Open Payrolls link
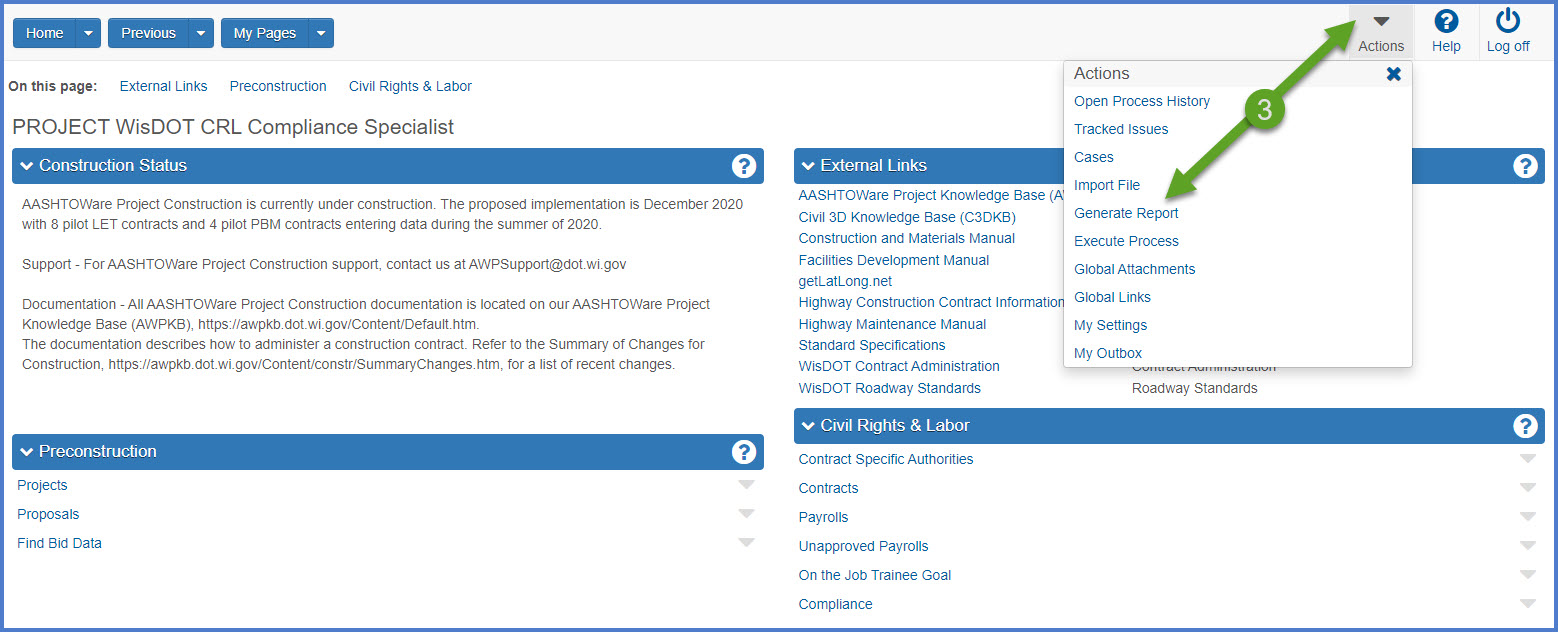The height and width of the screenshot is (632, 1558). pyautogui.click(x=823, y=517)
